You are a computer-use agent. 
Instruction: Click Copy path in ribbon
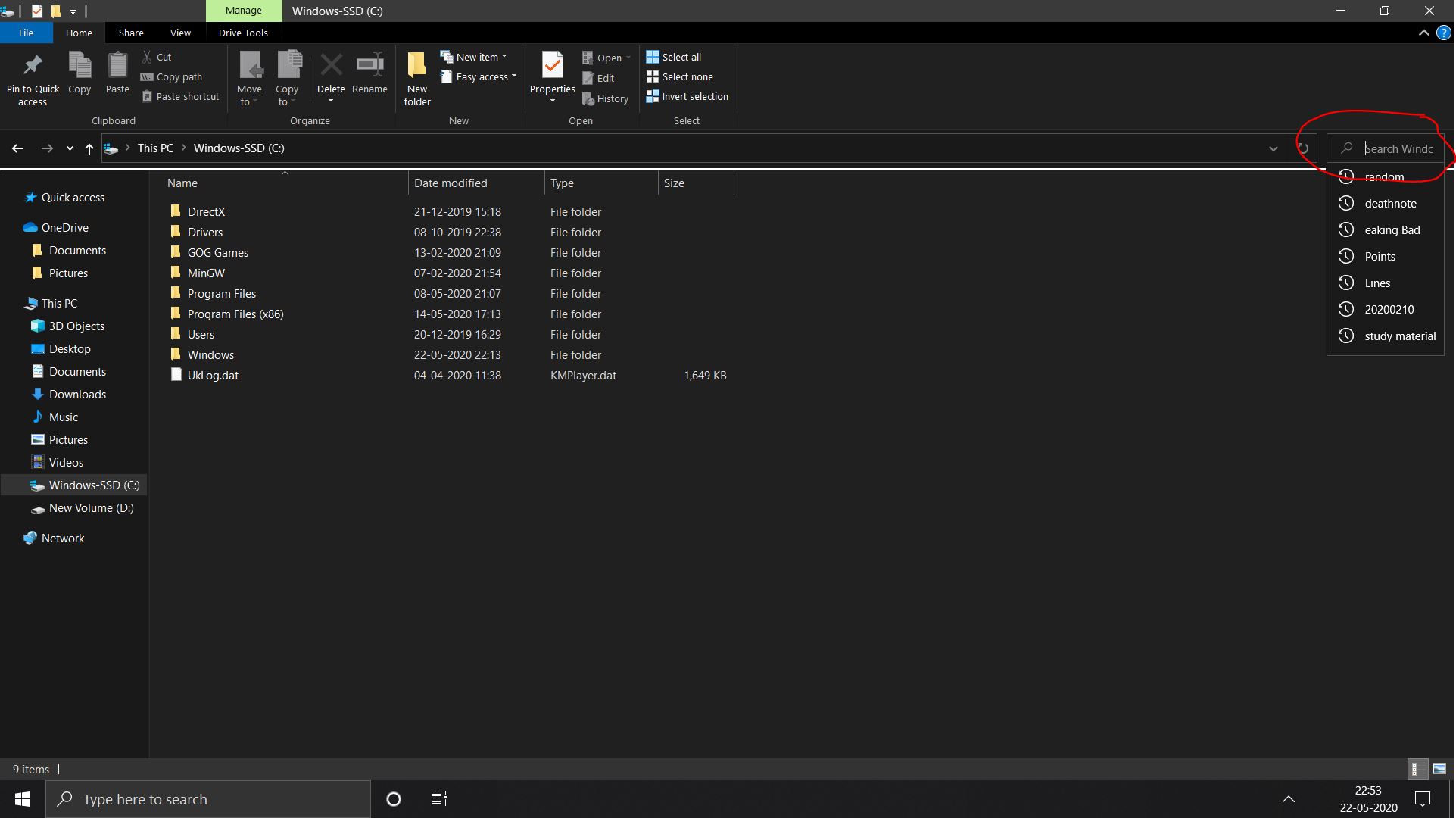[x=172, y=76]
